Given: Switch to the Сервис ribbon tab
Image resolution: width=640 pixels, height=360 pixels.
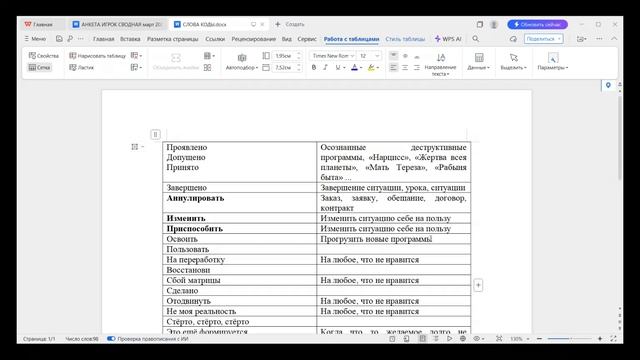Looking at the screenshot, I should pyautogui.click(x=307, y=39).
